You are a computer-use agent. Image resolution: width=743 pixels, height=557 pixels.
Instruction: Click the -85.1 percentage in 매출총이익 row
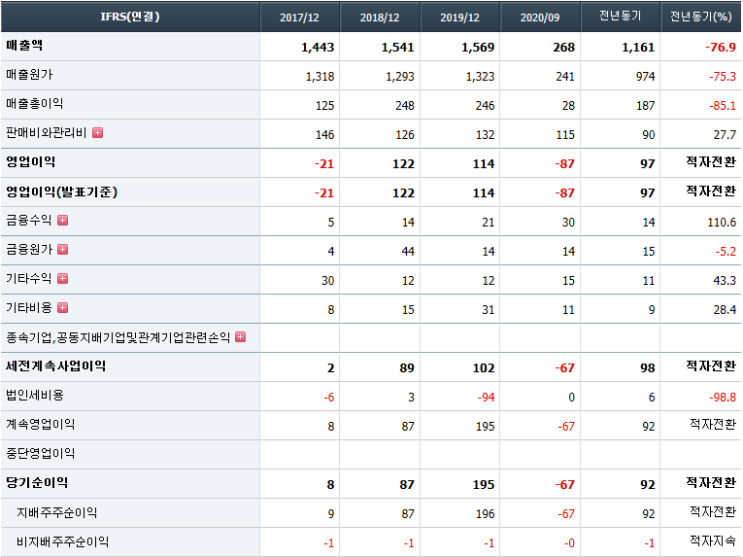pos(723,106)
